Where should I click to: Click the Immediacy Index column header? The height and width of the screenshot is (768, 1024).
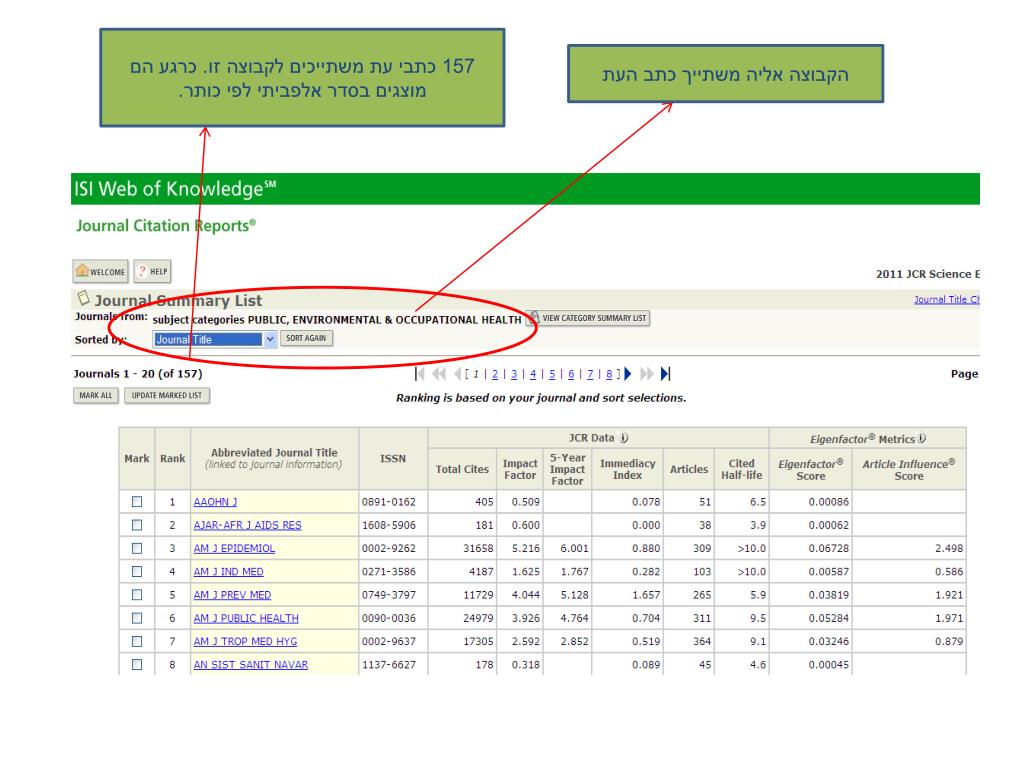628,469
